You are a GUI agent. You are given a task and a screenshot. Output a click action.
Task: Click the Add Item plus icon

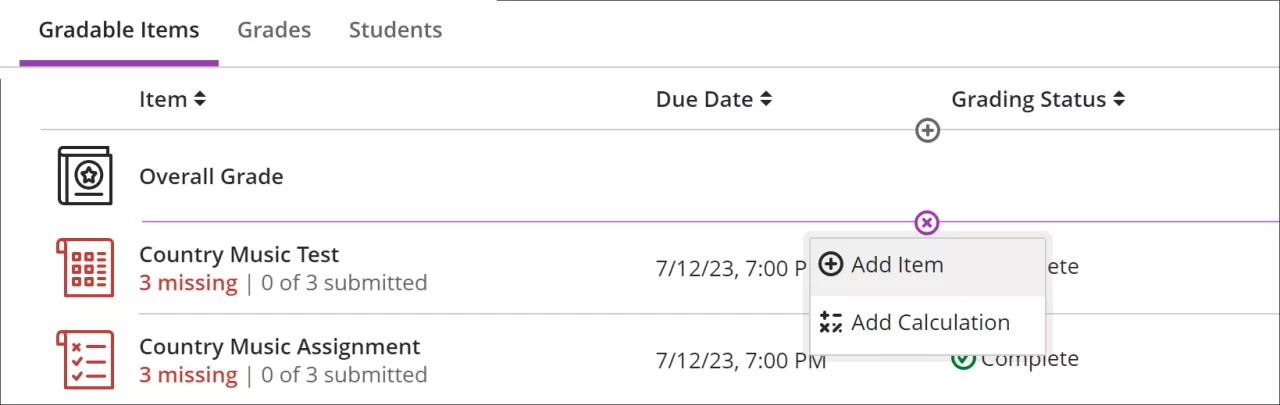coord(830,265)
